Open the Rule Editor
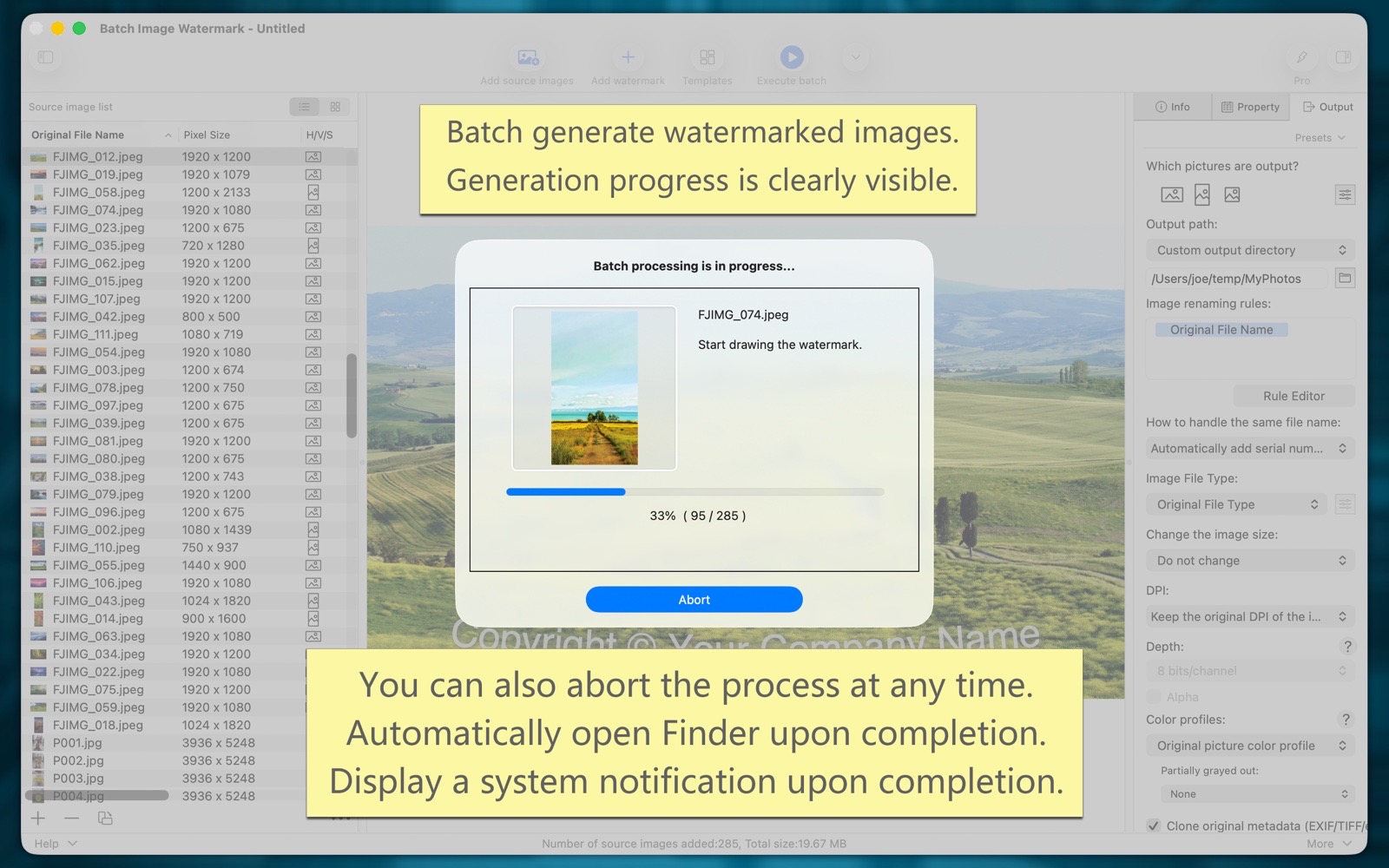The height and width of the screenshot is (868, 1389). [1293, 396]
